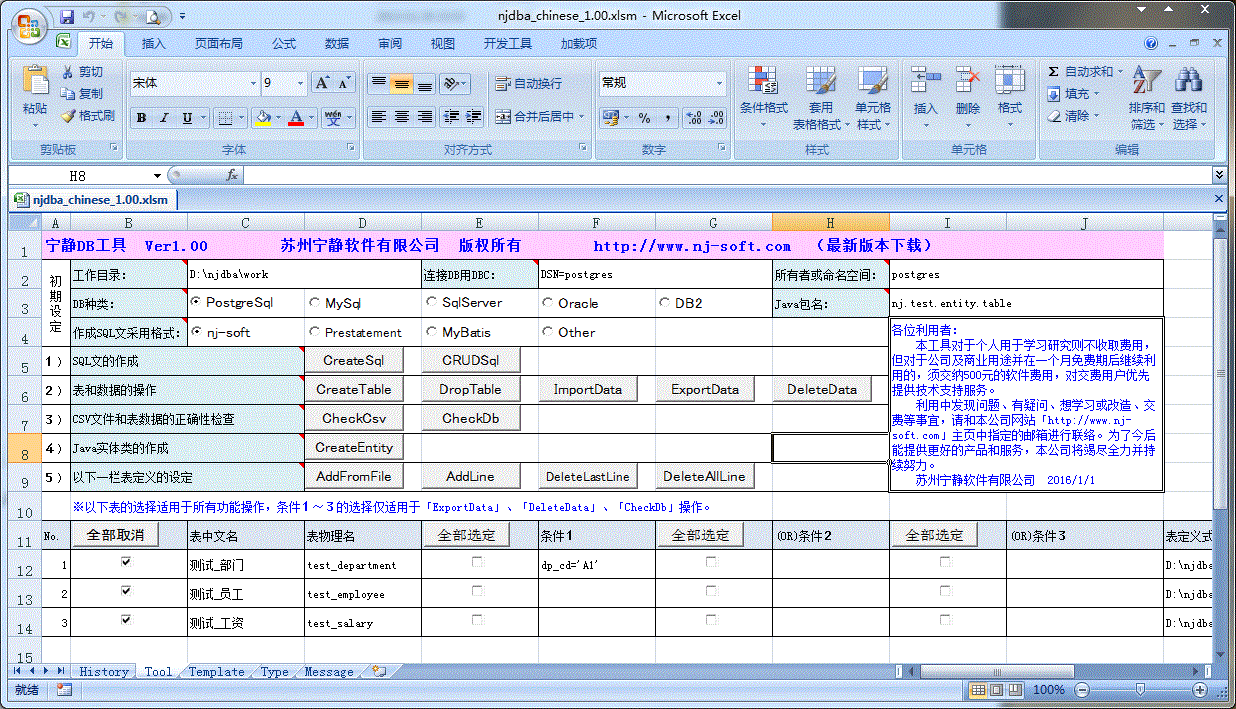Screen dimensions: 1236x709
Task: Open the Name Box dropdown arrow
Action: coord(157,175)
